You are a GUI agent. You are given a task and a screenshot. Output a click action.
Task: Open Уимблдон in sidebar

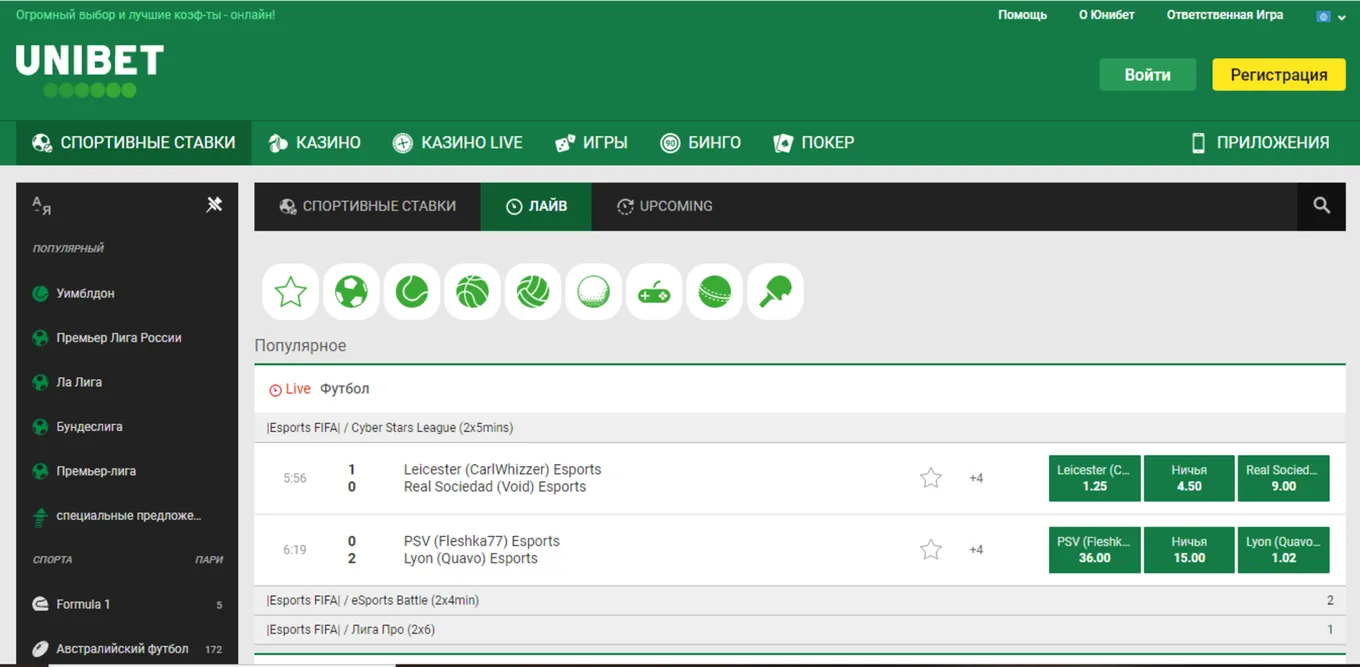127,294
